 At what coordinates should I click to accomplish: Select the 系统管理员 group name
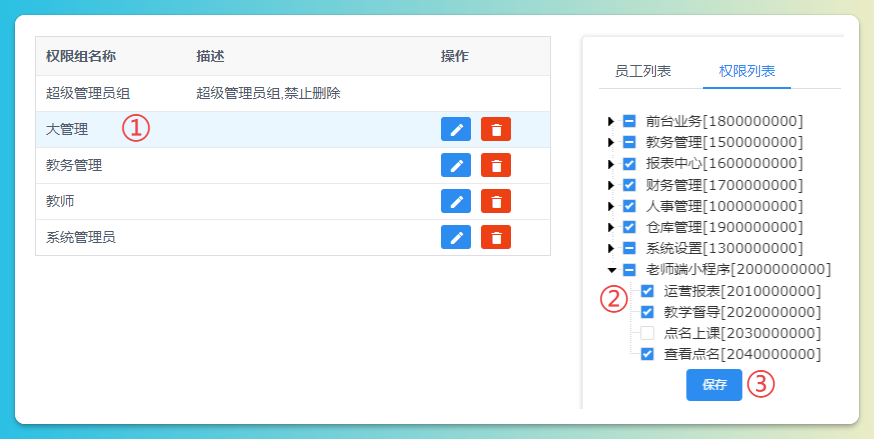pos(81,237)
